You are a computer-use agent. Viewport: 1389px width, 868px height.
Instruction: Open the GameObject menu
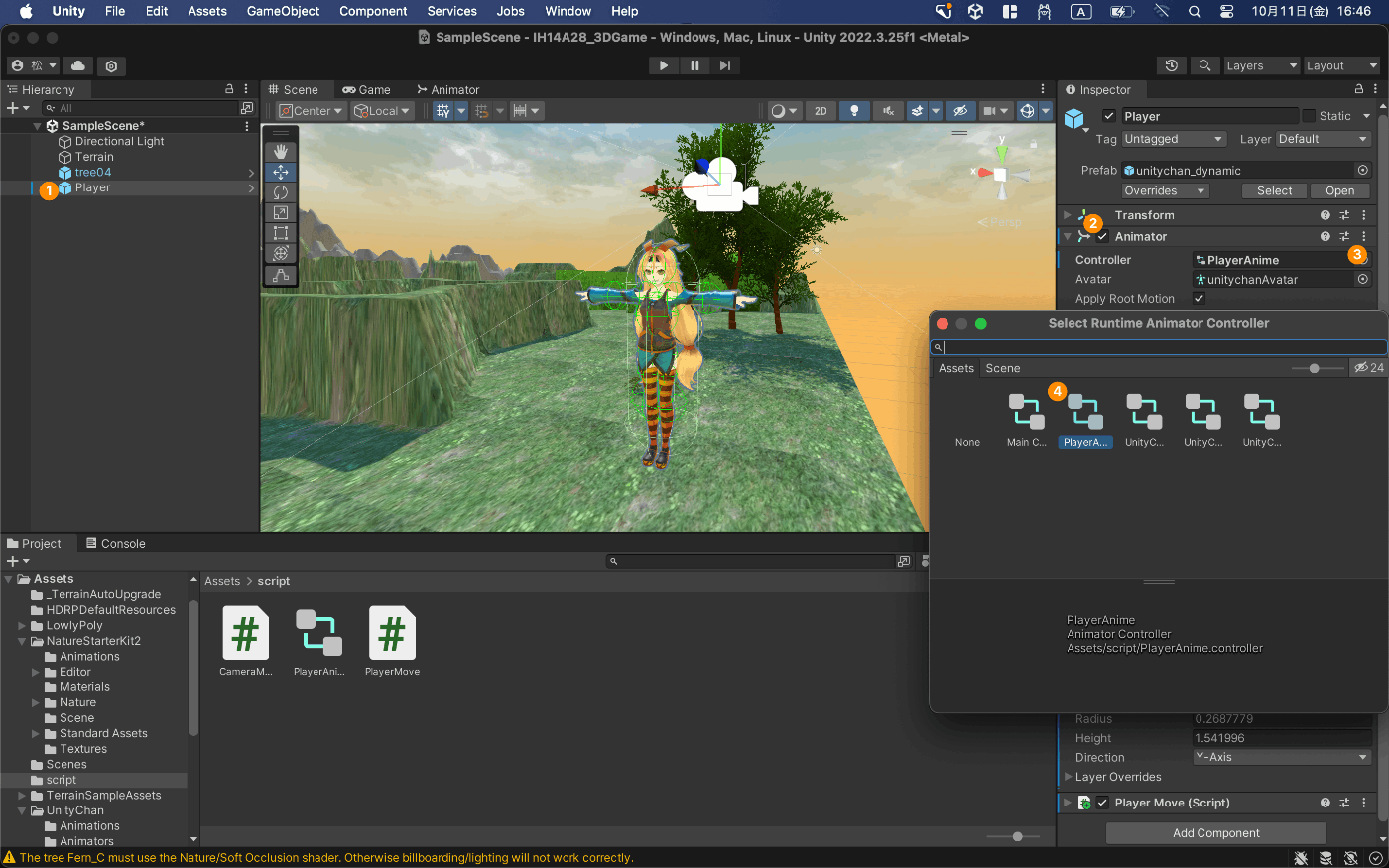[x=283, y=11]
